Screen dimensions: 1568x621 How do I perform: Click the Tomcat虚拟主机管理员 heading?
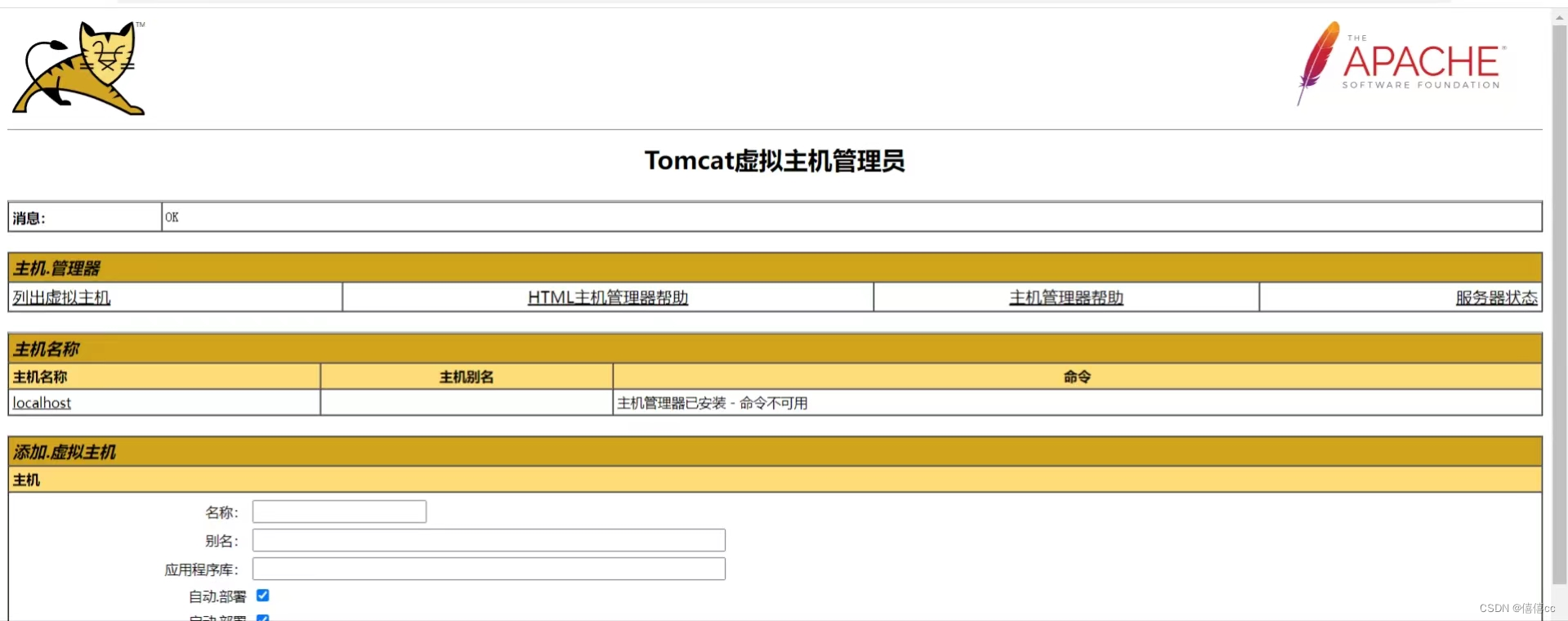click(775, 161)
